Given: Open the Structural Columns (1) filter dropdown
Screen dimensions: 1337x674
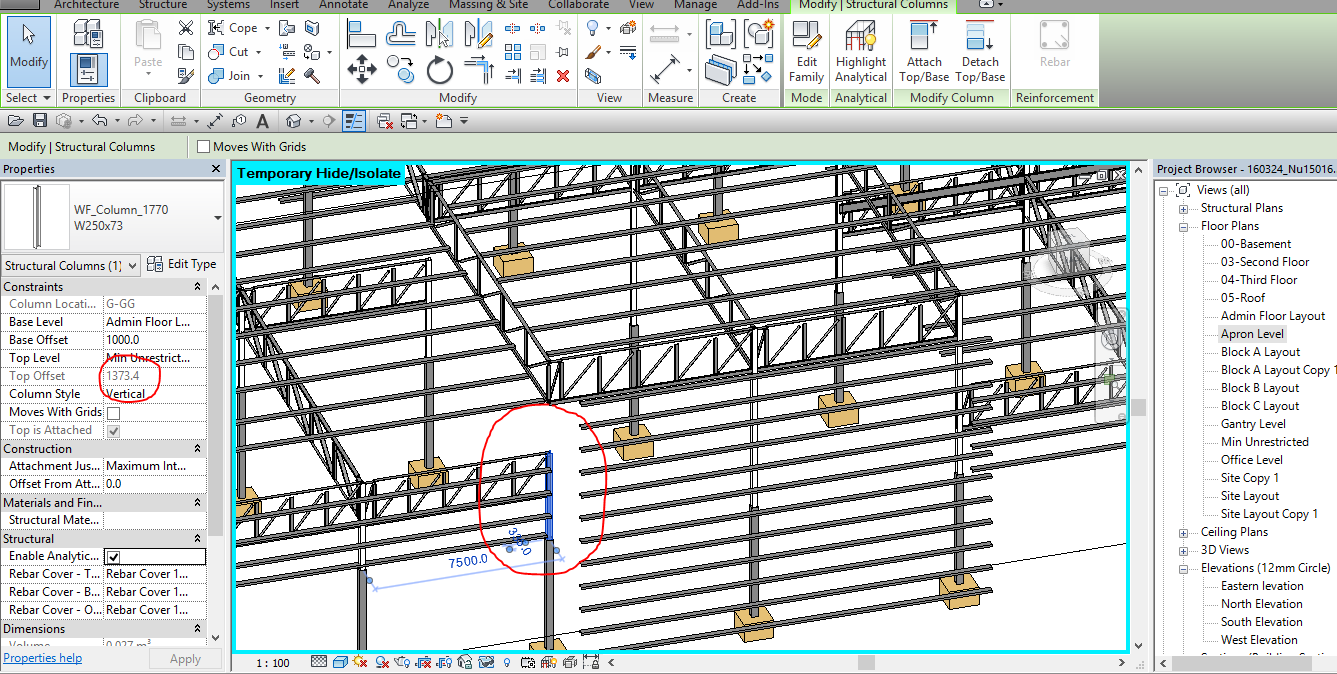Looking at the screenshot, I should point(132,265).
